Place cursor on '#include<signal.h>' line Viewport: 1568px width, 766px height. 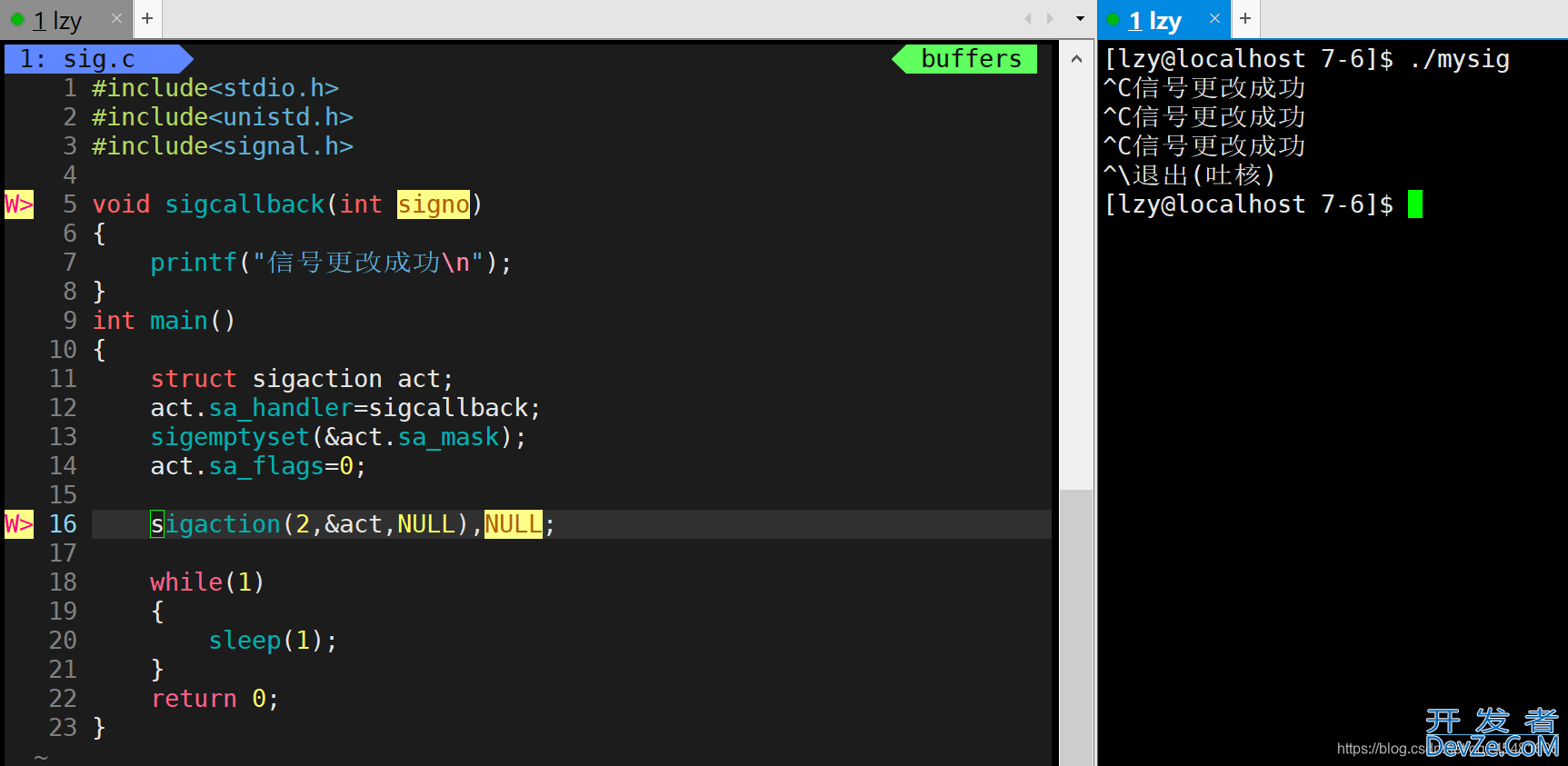[x=223, y=146]
